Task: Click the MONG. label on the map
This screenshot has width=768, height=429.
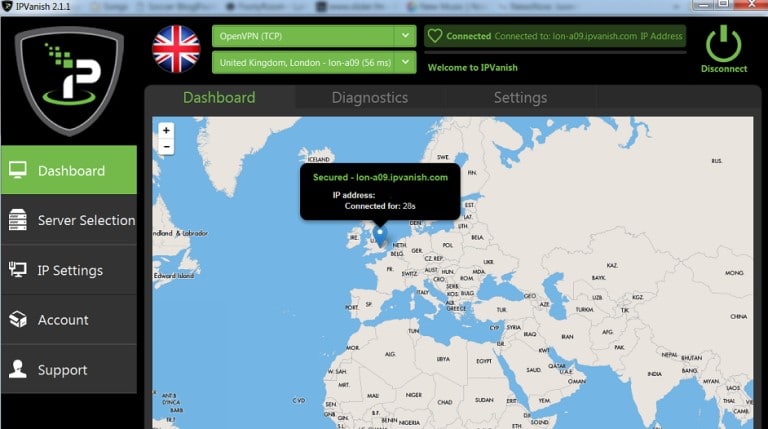Action: tap(734, 273)
